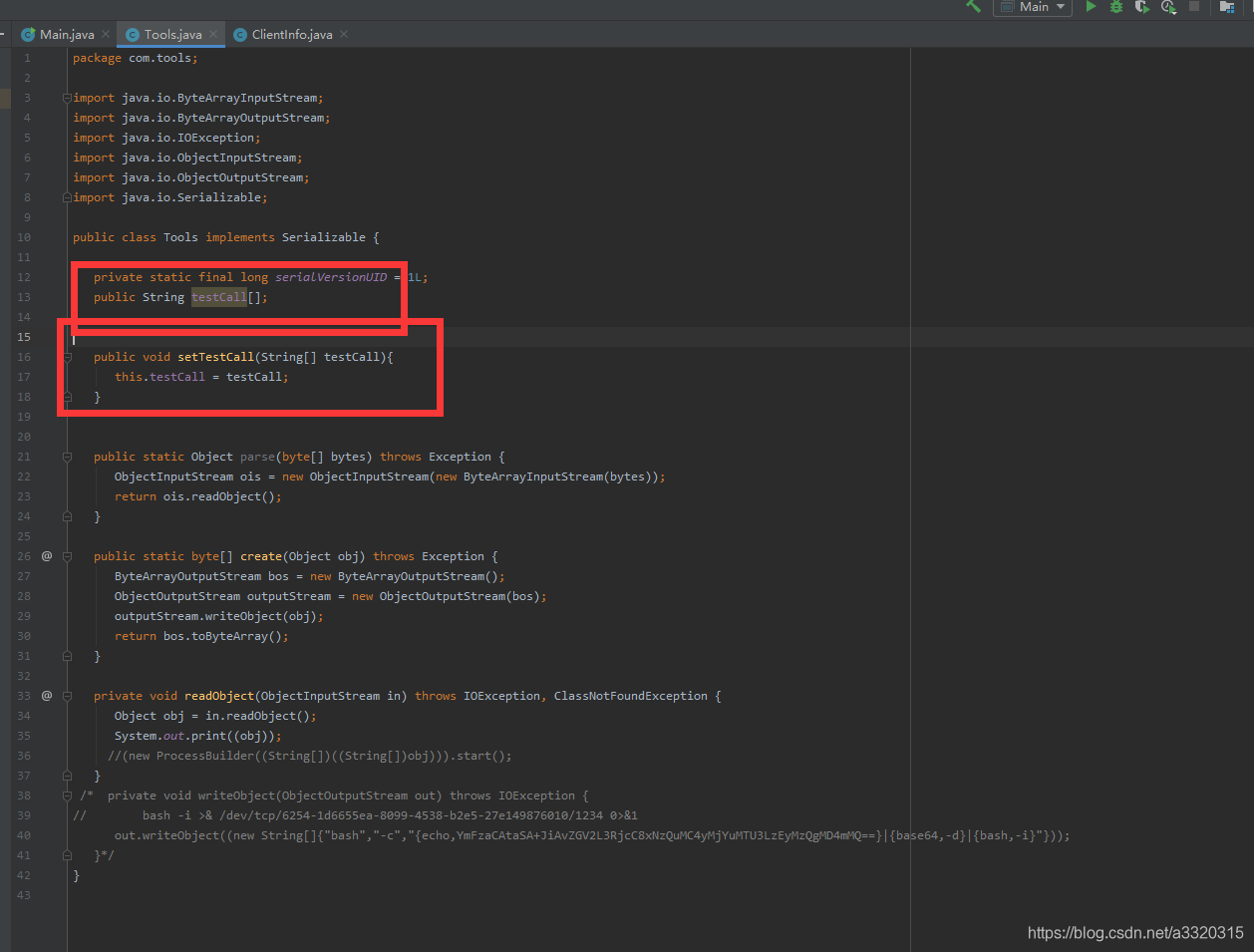Click line number 40 in the gutter

[24, 835]
